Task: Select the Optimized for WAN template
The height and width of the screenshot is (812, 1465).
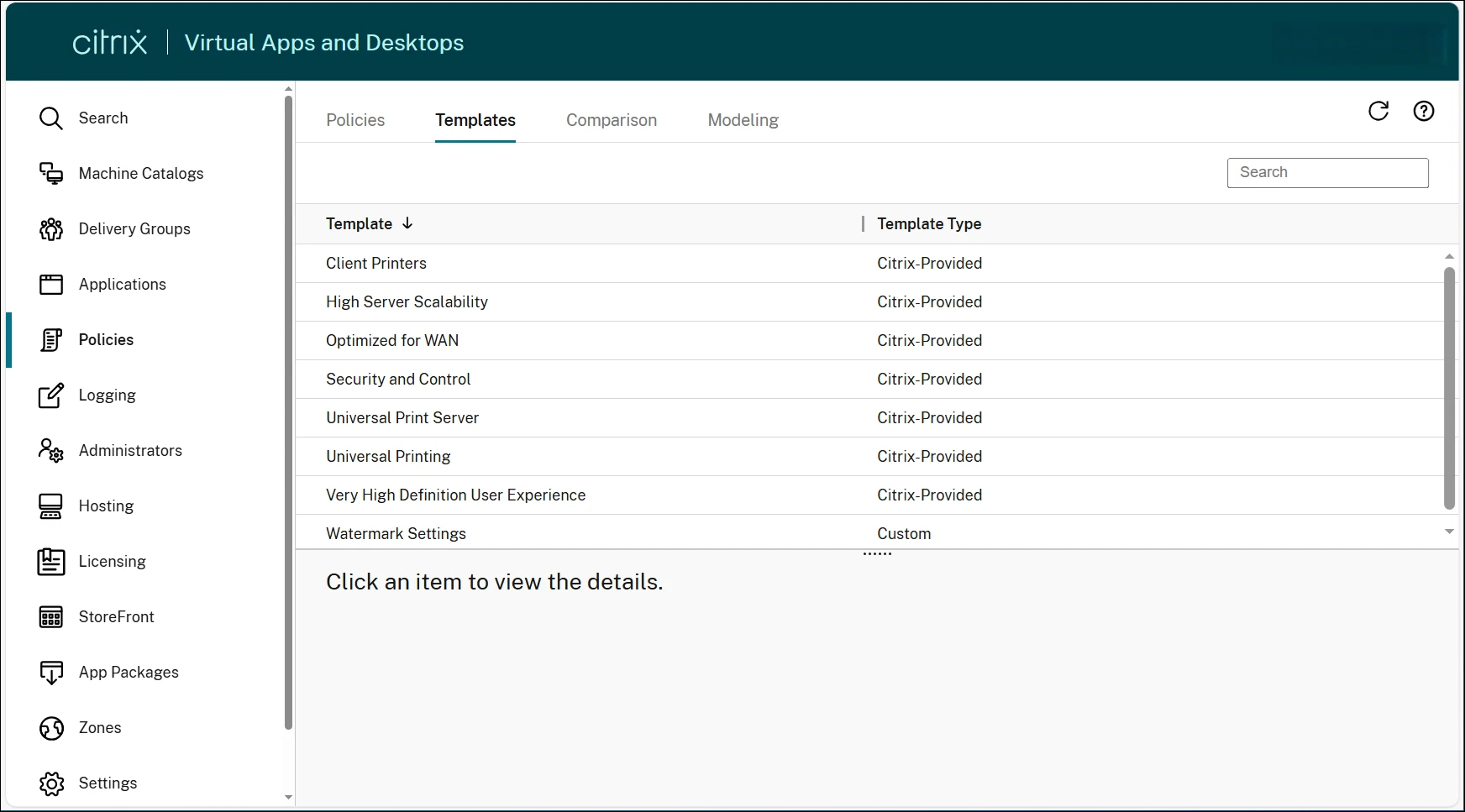Action: click(392, 341)
